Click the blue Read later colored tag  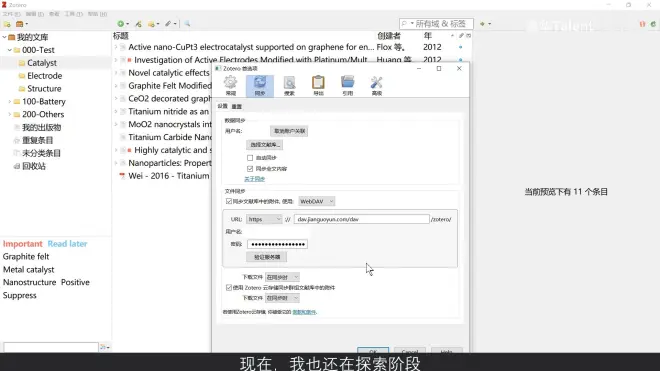(67, 244)
